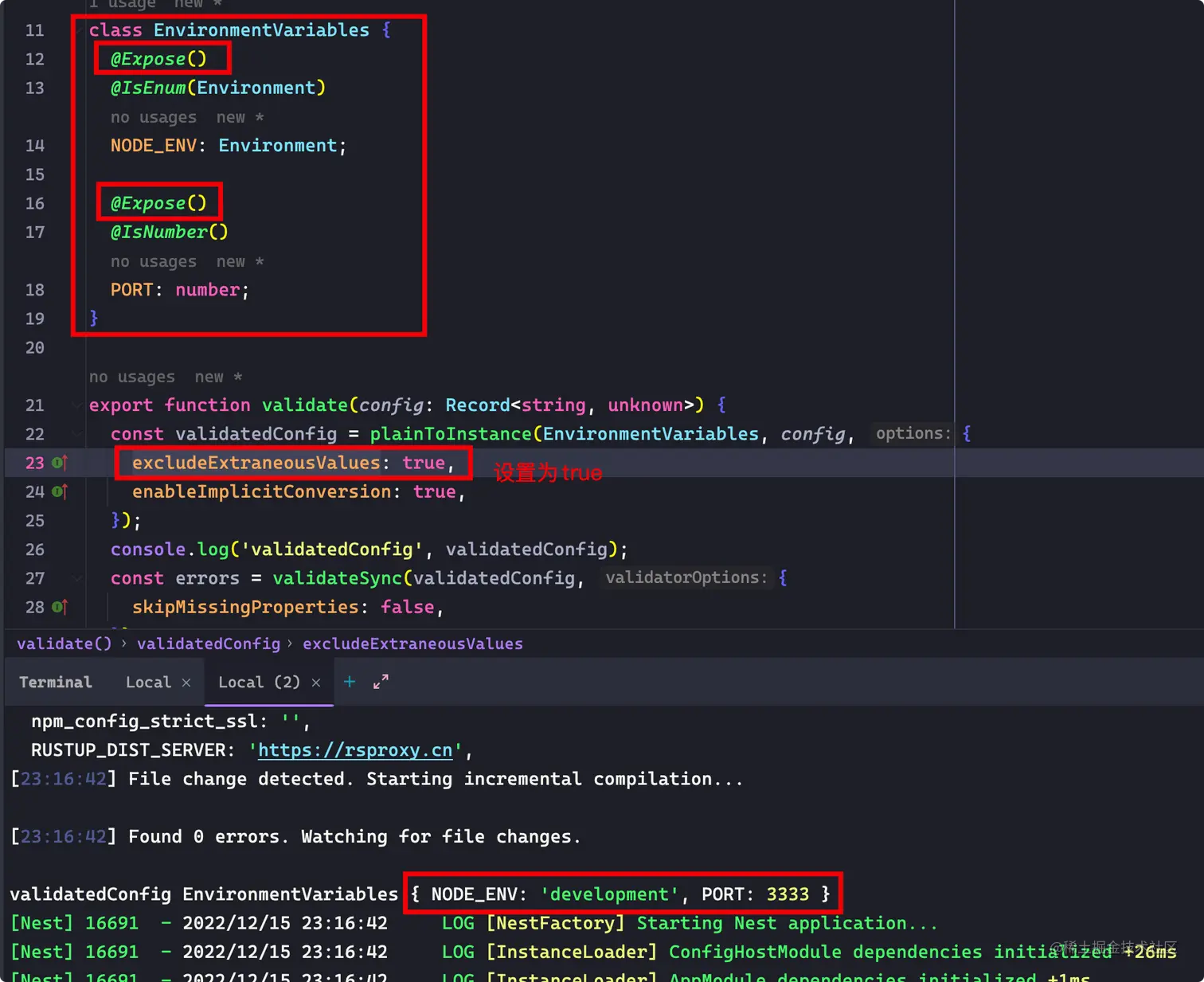Click the 'no usages' hint above NODE_ENV
The image size is (1204, 982).
[x=154, y=117]
